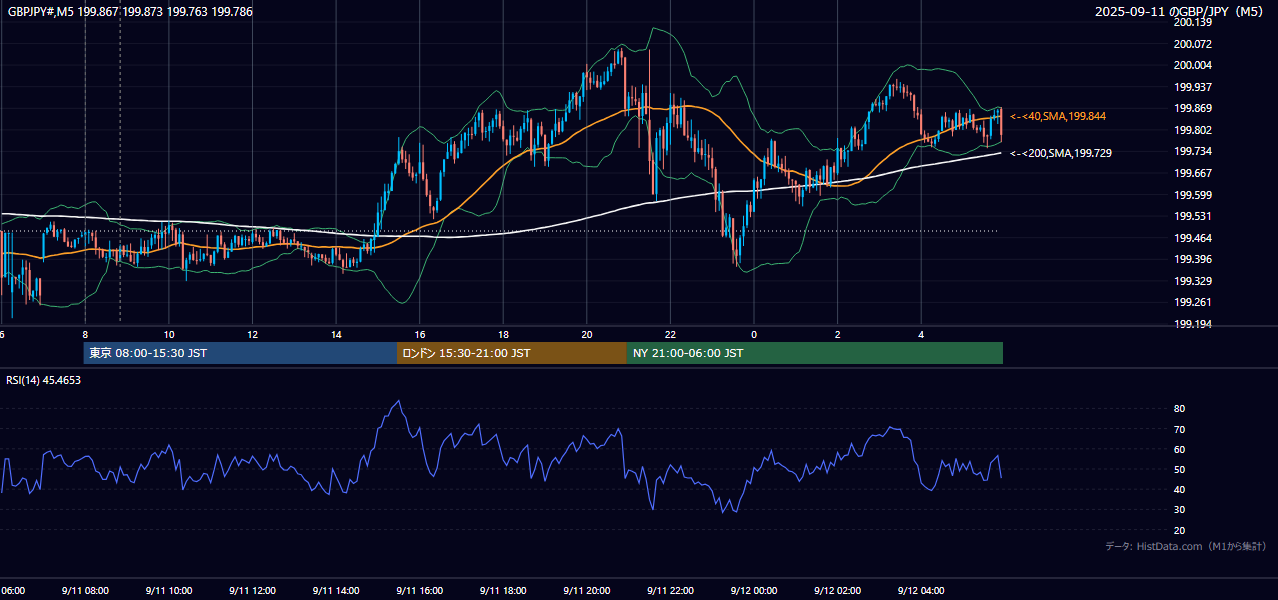Click the '2025-09-11 のGBP/JPY (M5)' chart title
The height and width of the screenshot is (600, 1278).
pyautogui.click(x=1181, y=12)
